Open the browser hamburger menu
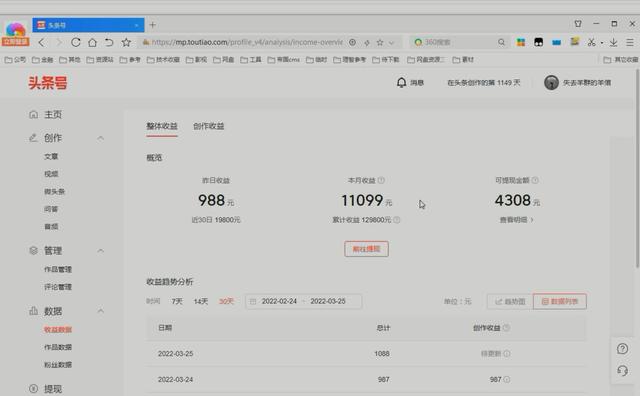The width and height of the screenshot is (640, 396). click(x=630, y=42)
